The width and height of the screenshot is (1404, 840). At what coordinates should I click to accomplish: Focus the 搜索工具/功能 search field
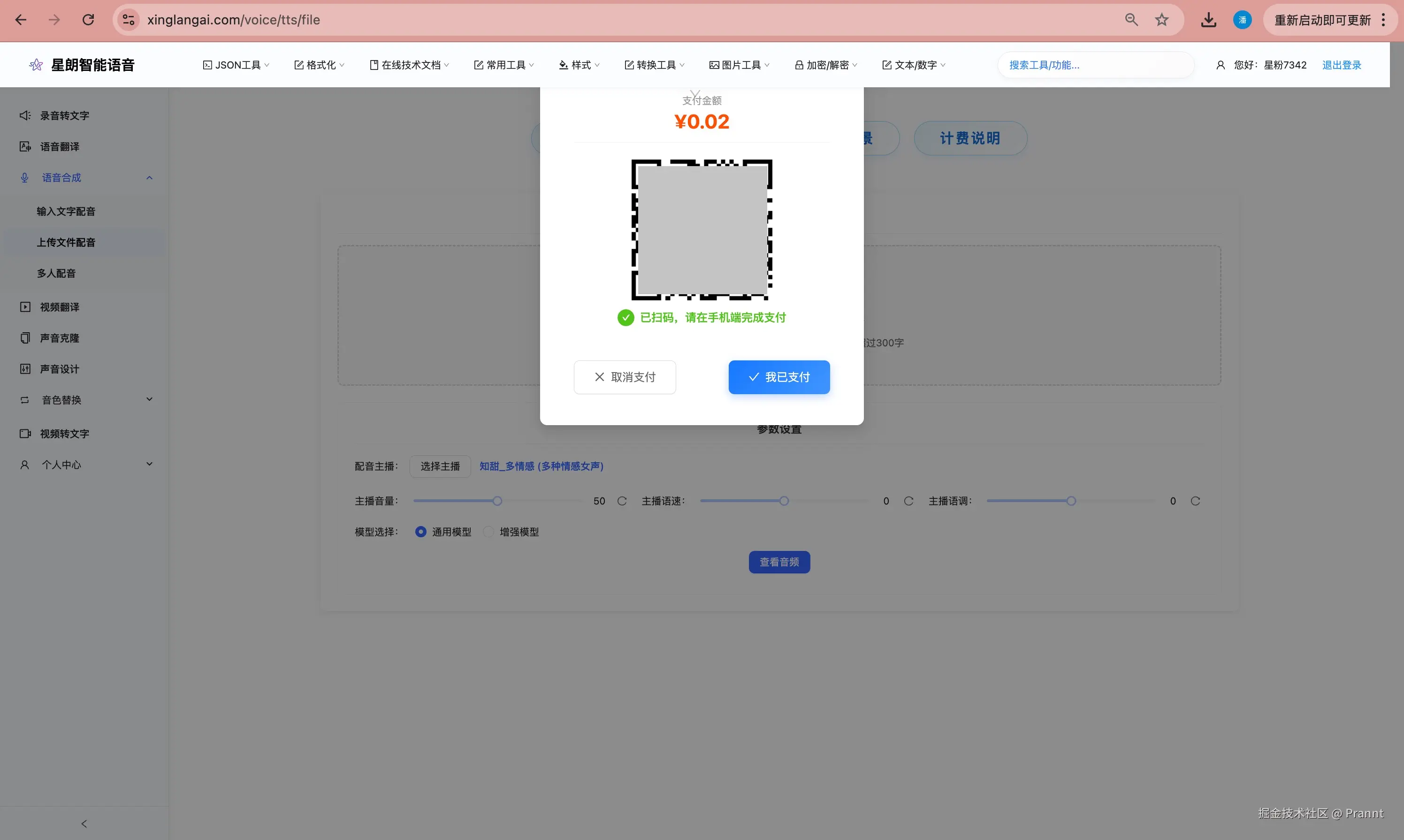[x=1095, y=65]
